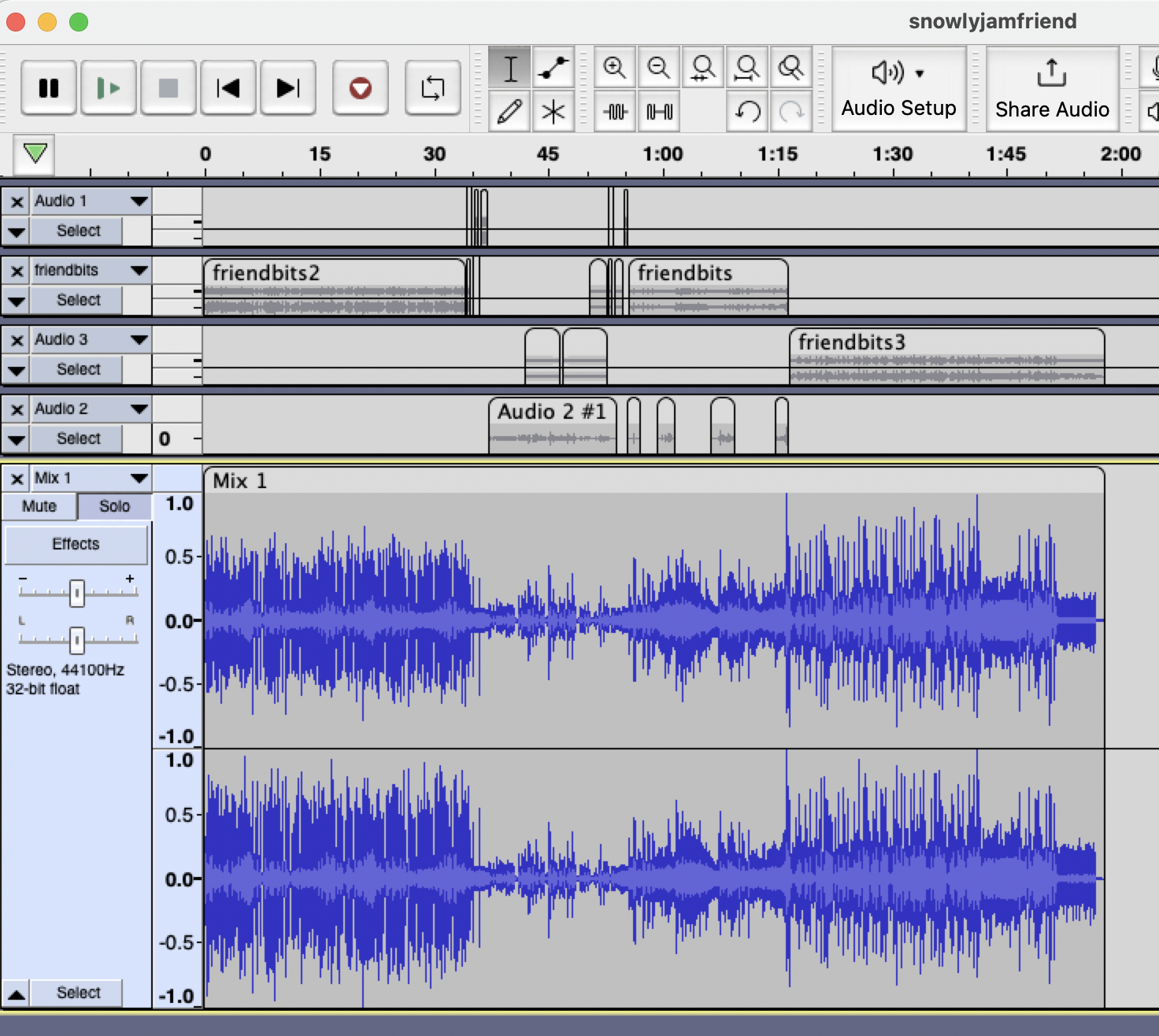Choose the Envelope tool
Viewport: 1159px width, 1036px height.
click(554, 68)
